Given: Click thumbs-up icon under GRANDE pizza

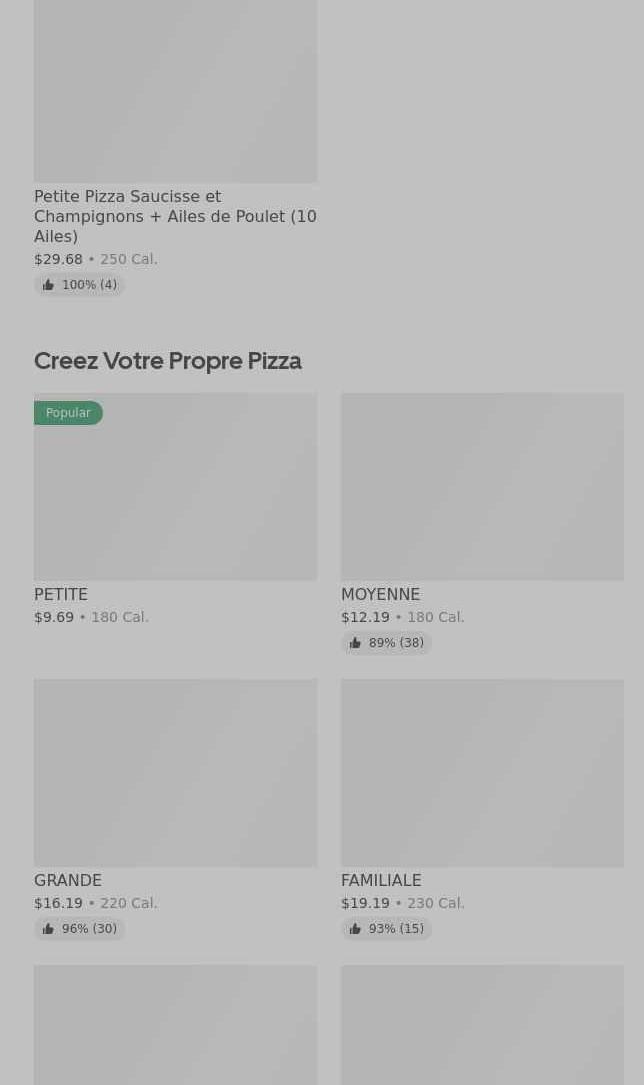Looking at the screenshot, I should 48,929.
